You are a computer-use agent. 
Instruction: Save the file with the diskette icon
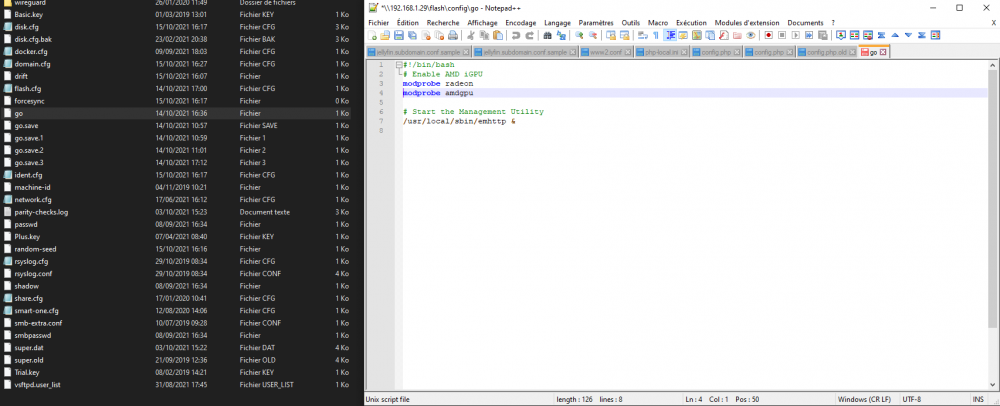click(x=399, y=36)
